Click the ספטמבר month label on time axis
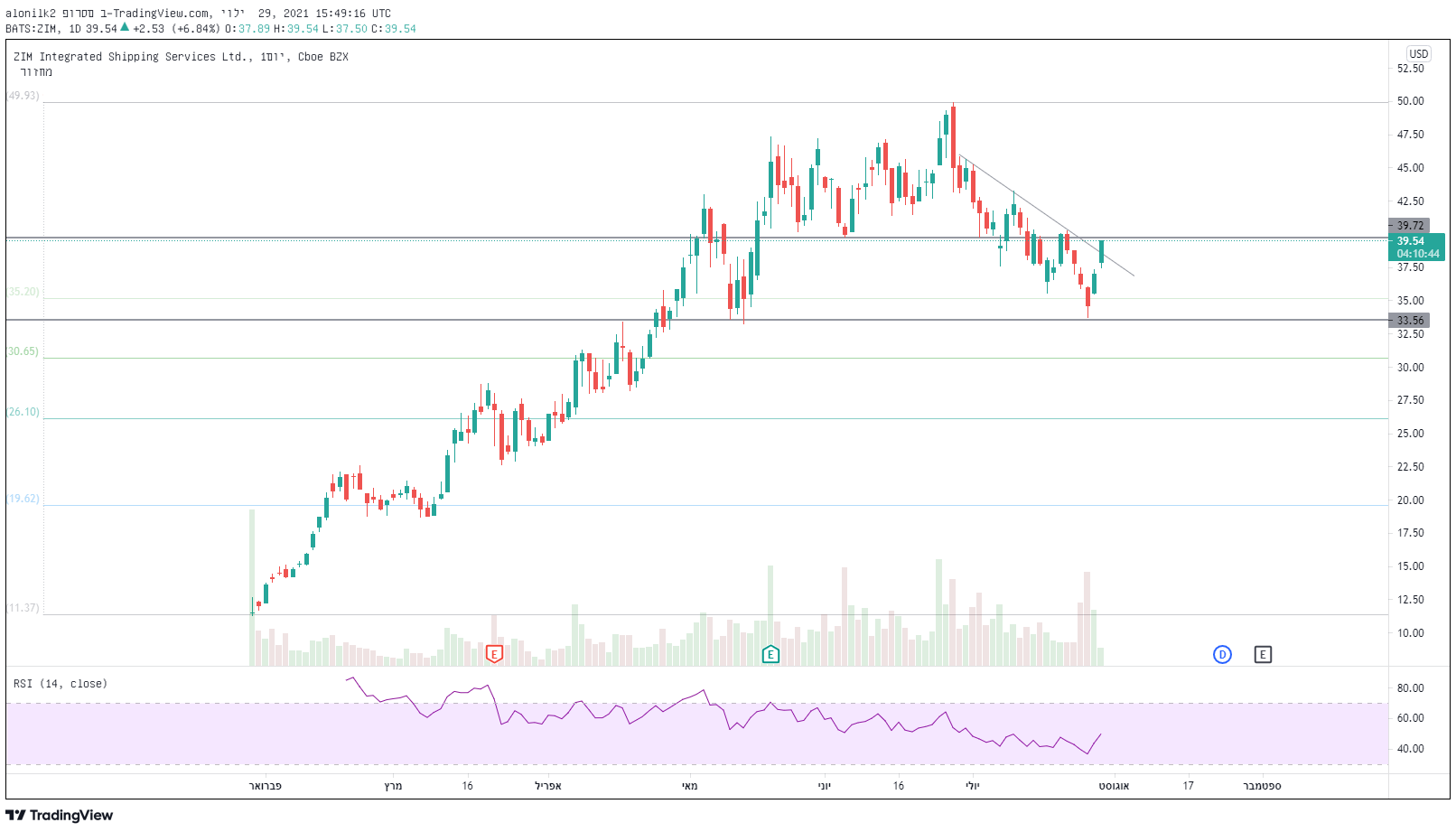Image resolution: width=1456 pixels, height=832 pixels. pos(1263,786)
